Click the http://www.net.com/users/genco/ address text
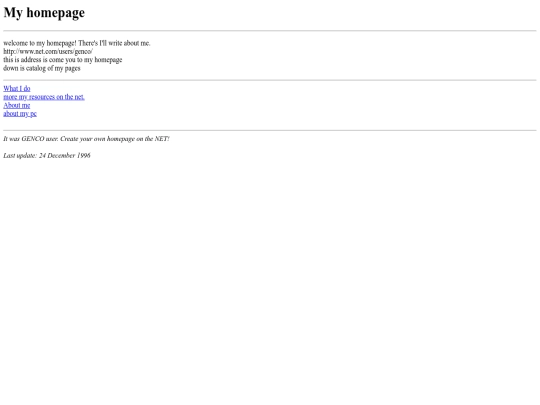Viewport: 540px width, 405px height. pyautogui.click(x=48, y=51)
